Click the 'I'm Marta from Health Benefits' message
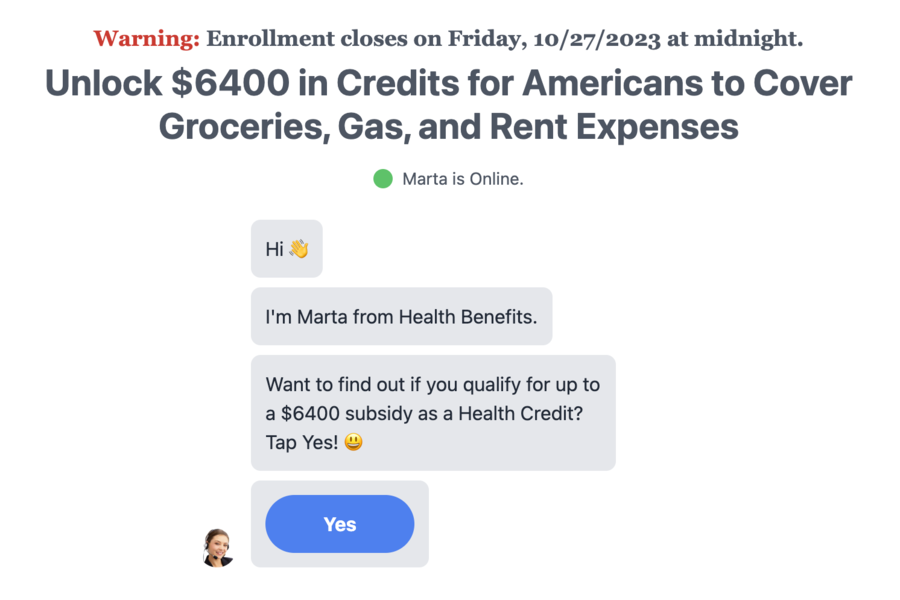The height and width of the screenshot is (600, 900). pos(401,316)
